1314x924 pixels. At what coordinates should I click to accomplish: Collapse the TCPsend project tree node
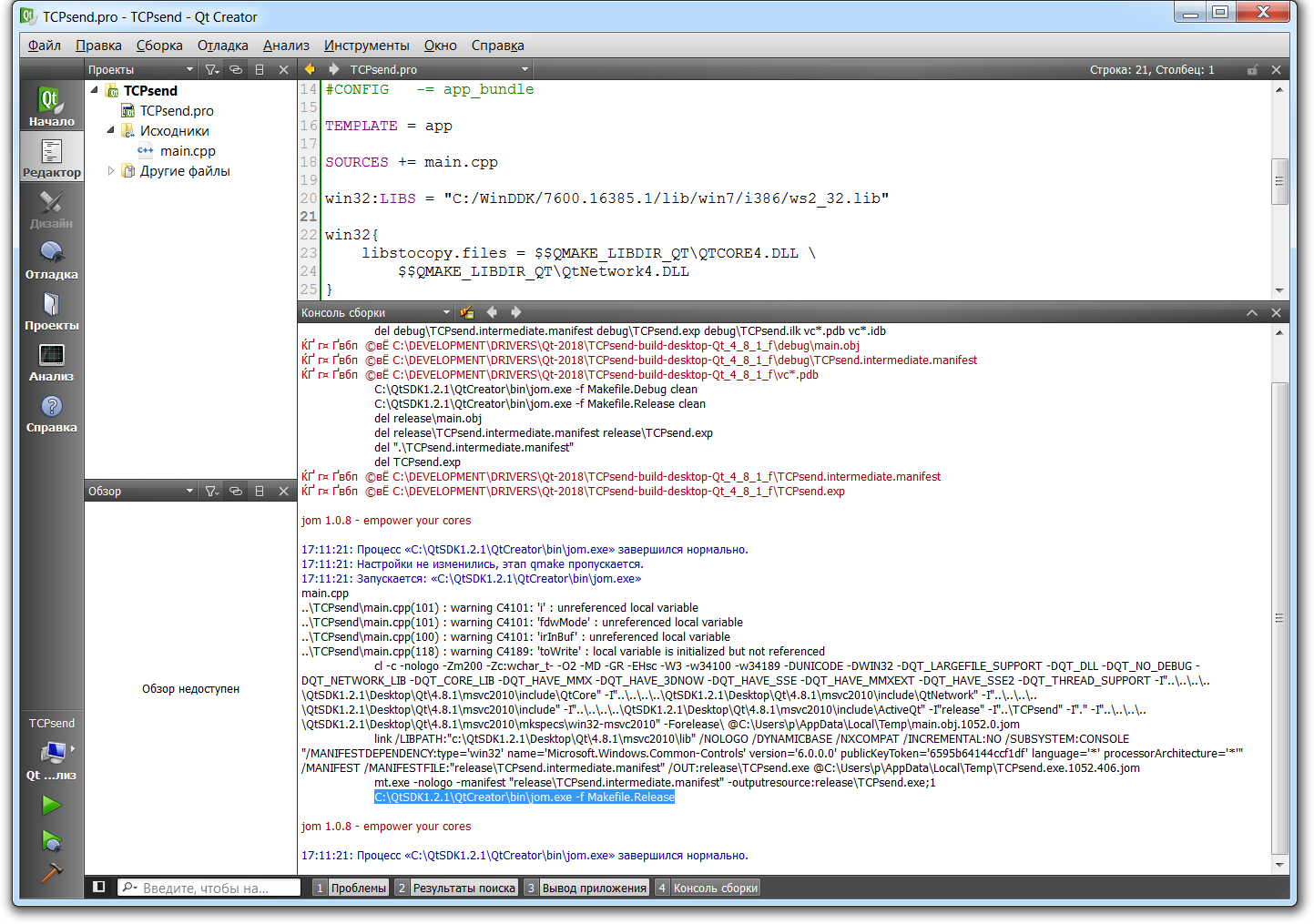94,90
